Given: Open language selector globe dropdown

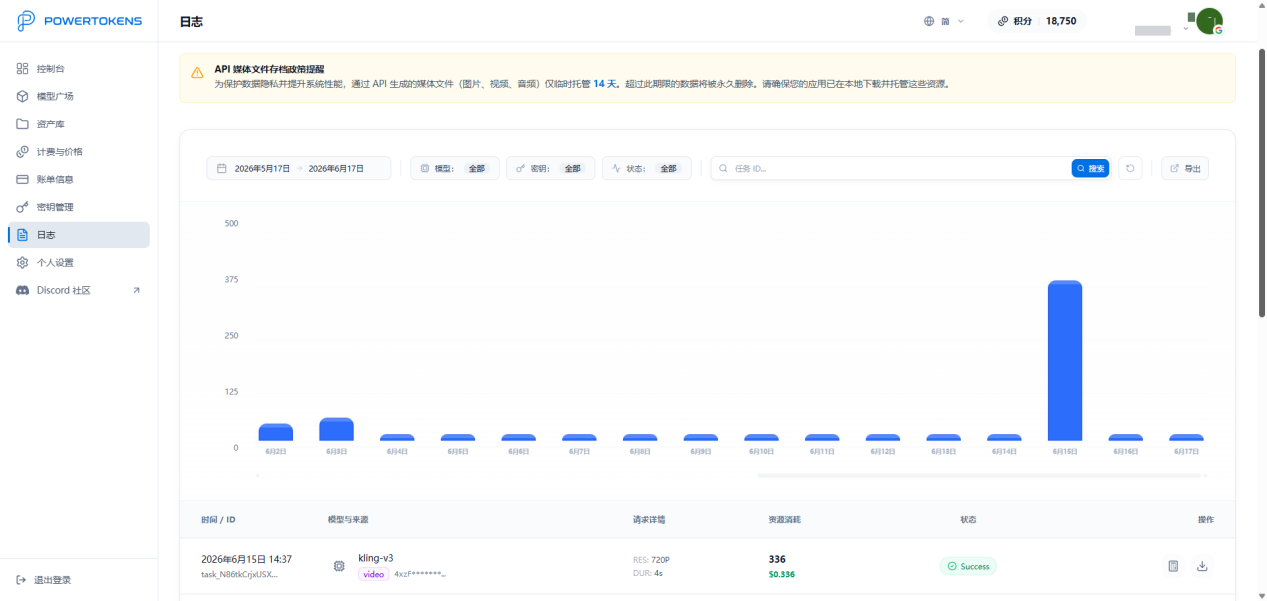Looking at the screenshot, I should point(944,21).
